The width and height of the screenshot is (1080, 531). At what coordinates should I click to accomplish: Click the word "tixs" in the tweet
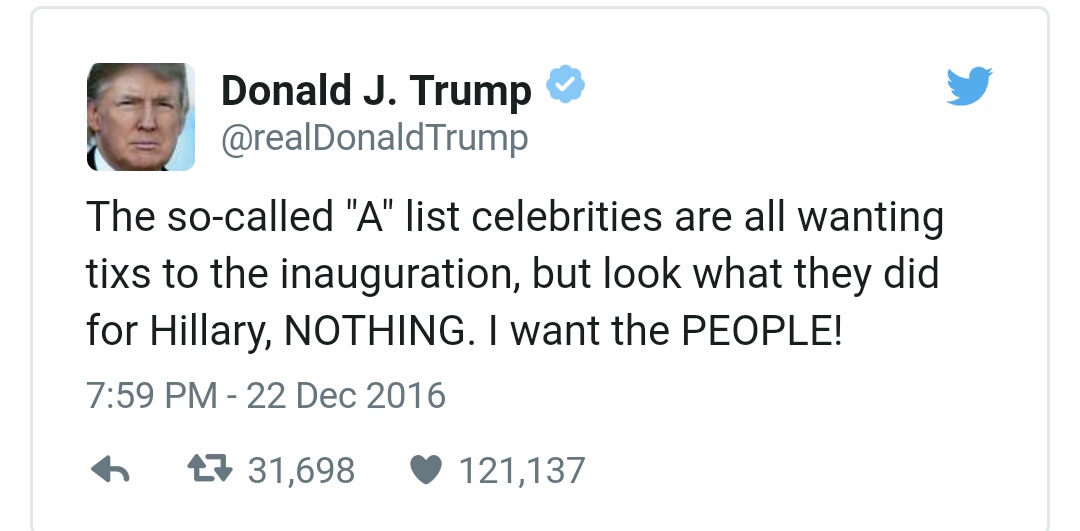pos(122,275)
